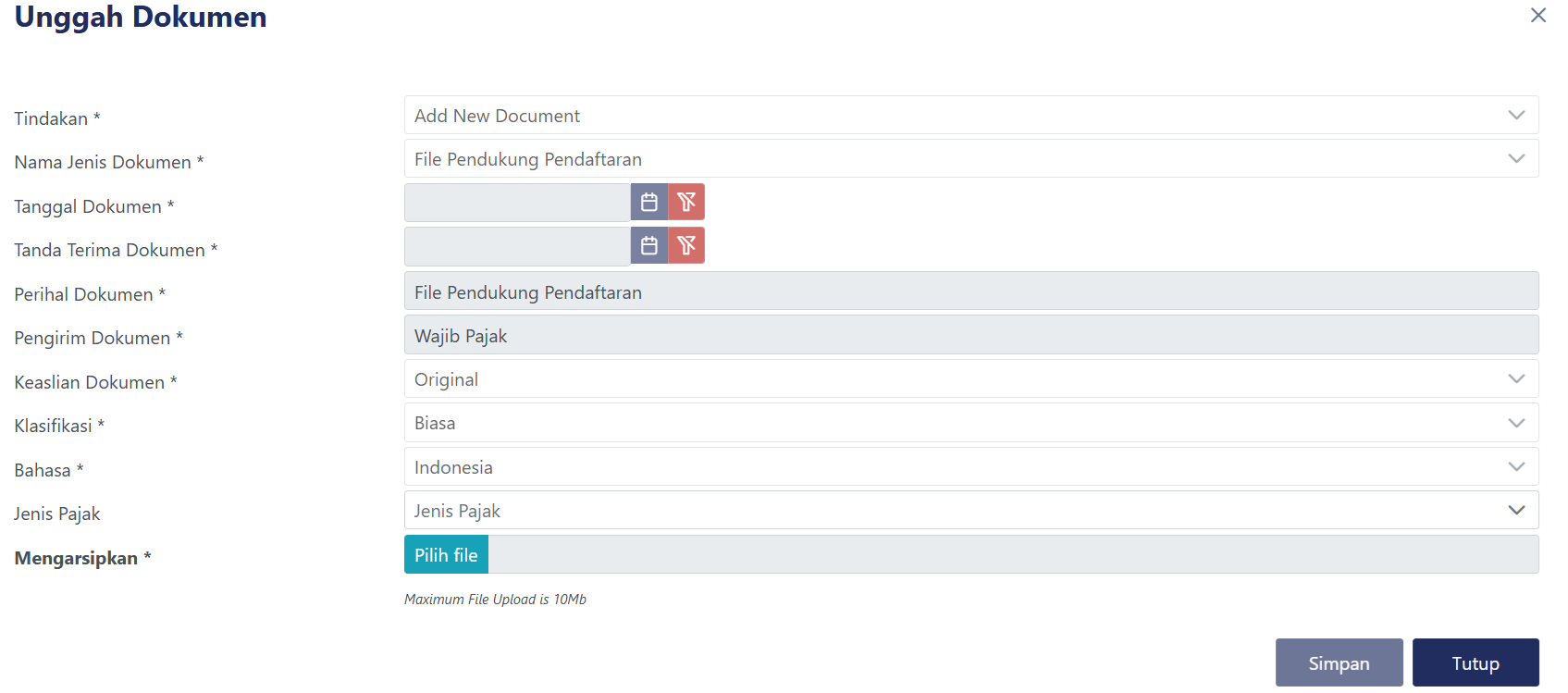Clear the Tanggal Dokumen date filter
Screen dimensions: 1568x693
[x=686, y=202]
